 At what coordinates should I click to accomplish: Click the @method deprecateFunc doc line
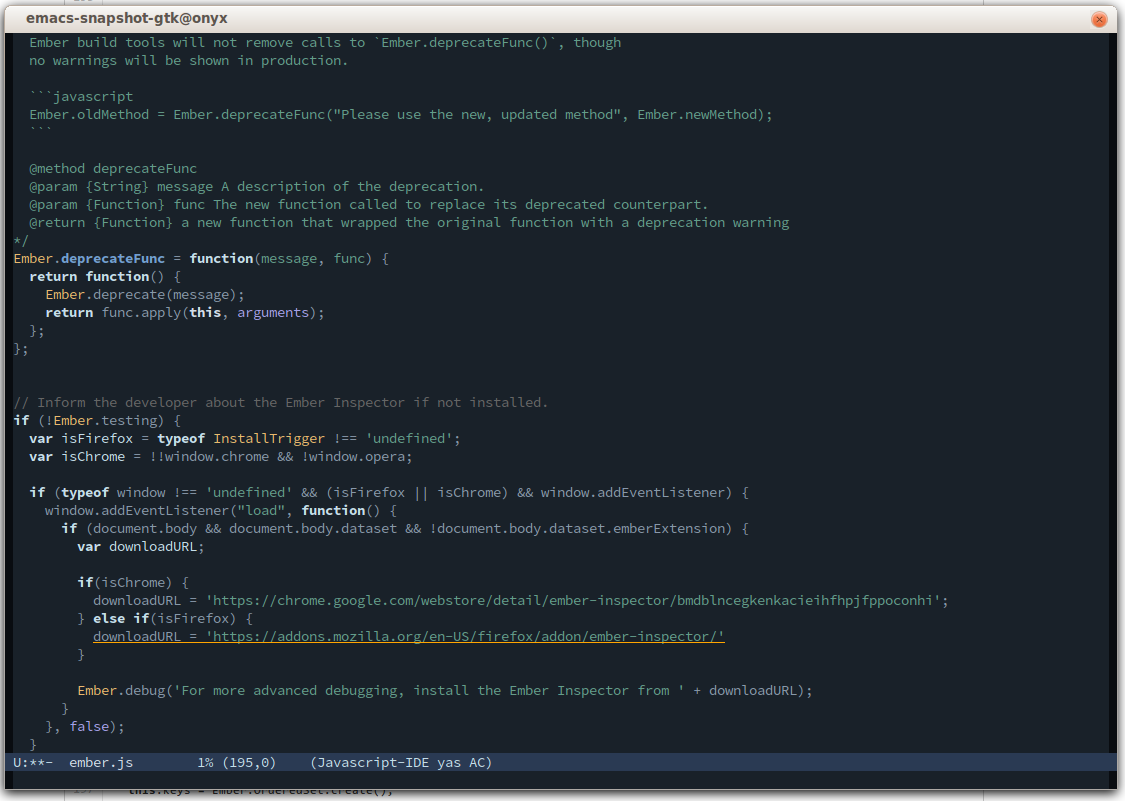[x=113, y=169]
